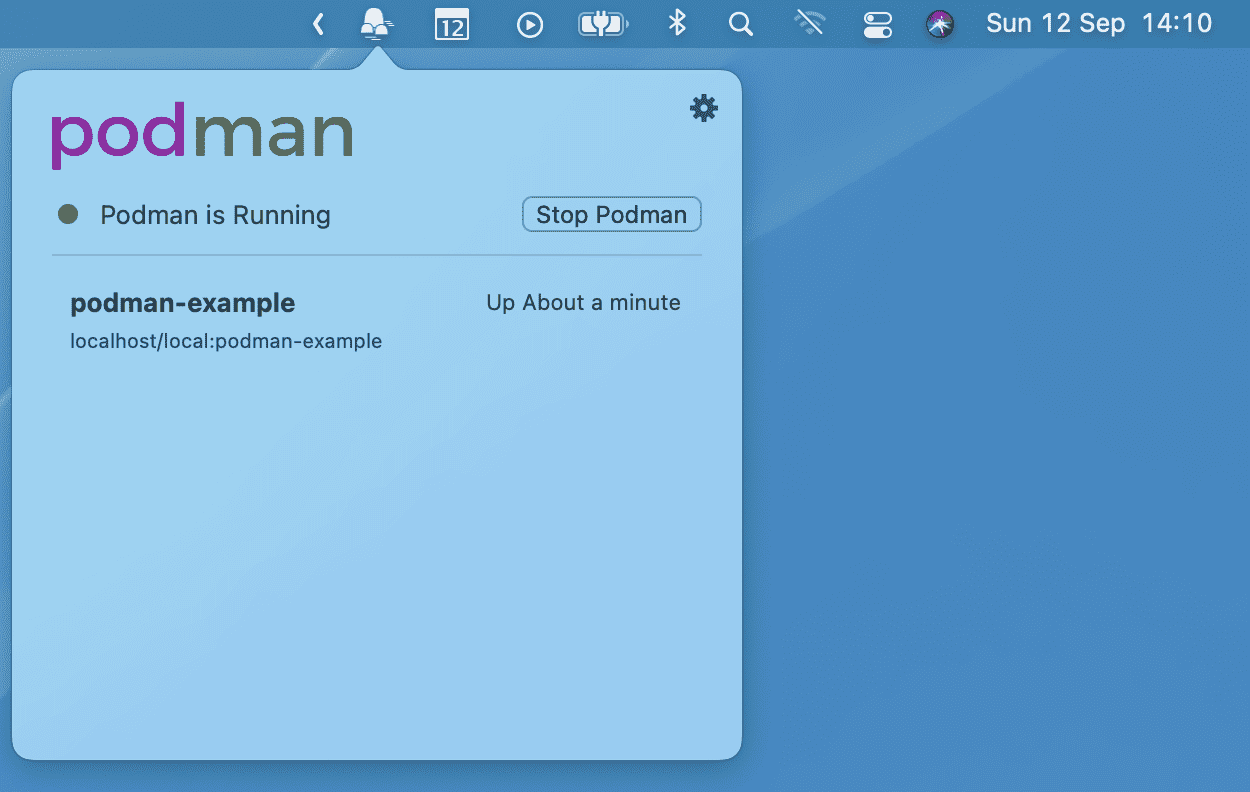
Task: Click the date and time clock
Action: point(1099,23)
